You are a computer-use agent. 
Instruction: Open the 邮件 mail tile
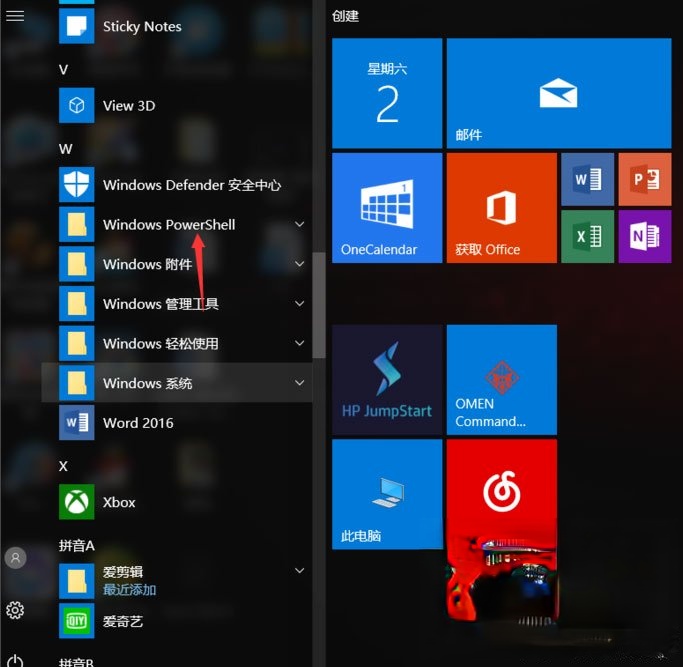tap(559, 93)
